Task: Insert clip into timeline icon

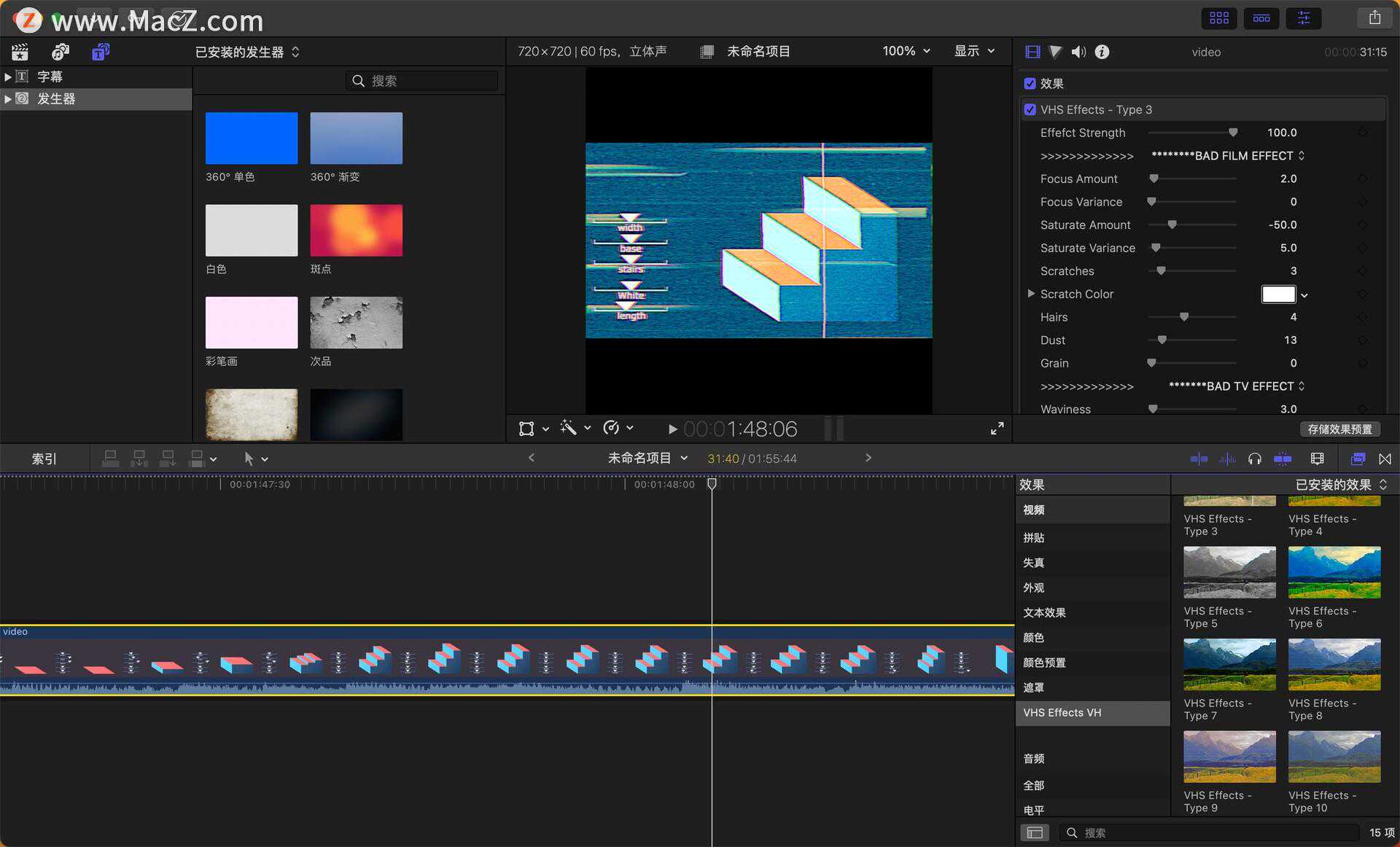Action: (x=139, y=458)
